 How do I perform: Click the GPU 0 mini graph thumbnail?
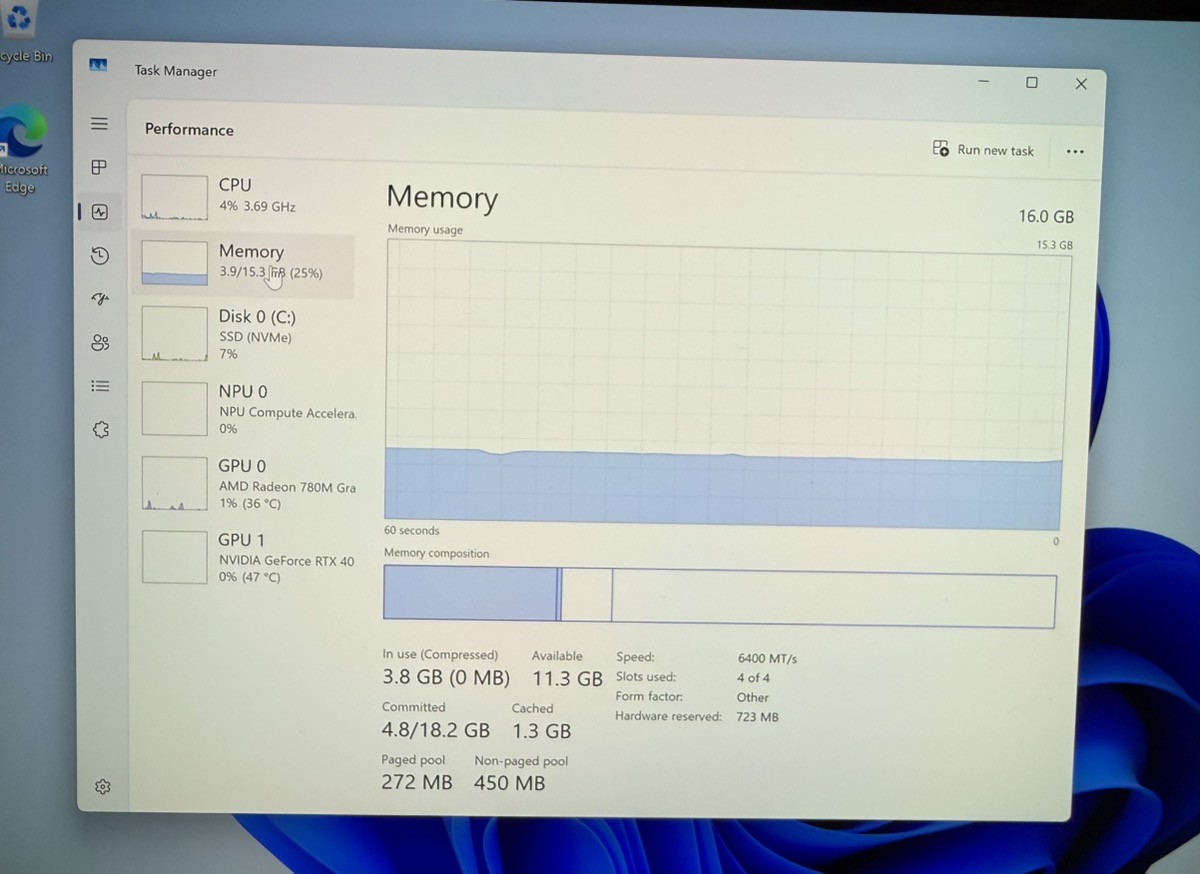(x=174, y=484)
